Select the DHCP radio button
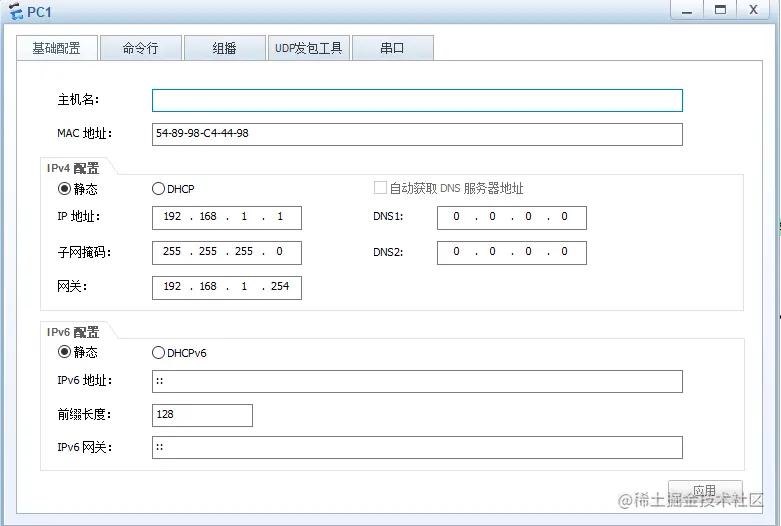Screen dimensions: 781x526 (x=158, y=189)
